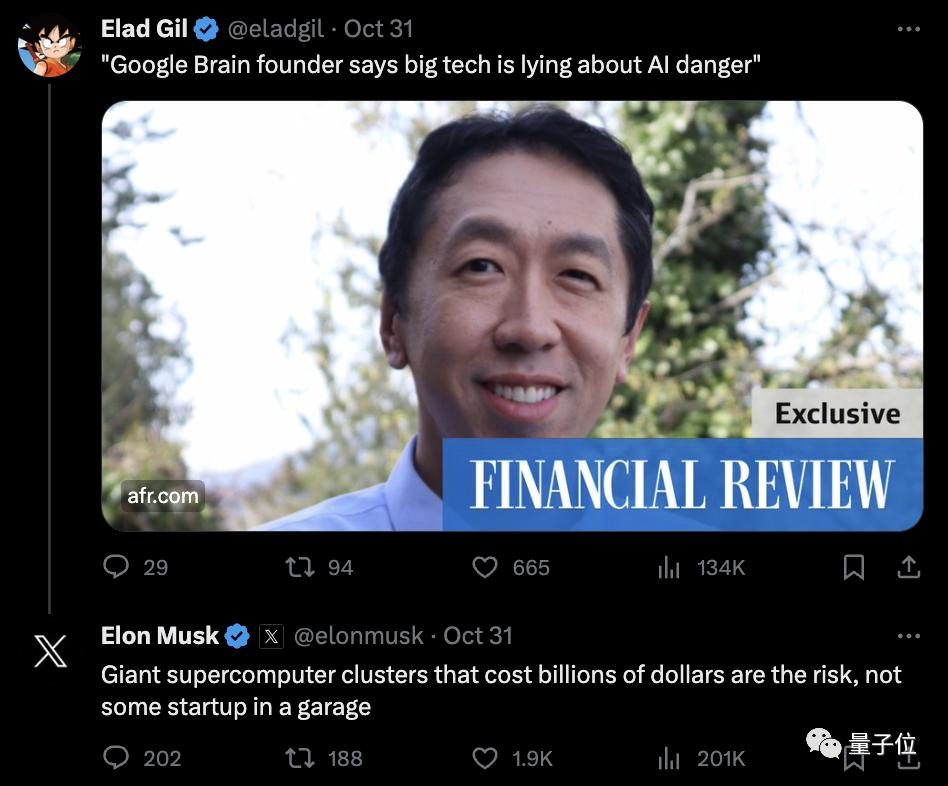
Task: Reply to Elad Gil's tweet
Action: point(117,567)
